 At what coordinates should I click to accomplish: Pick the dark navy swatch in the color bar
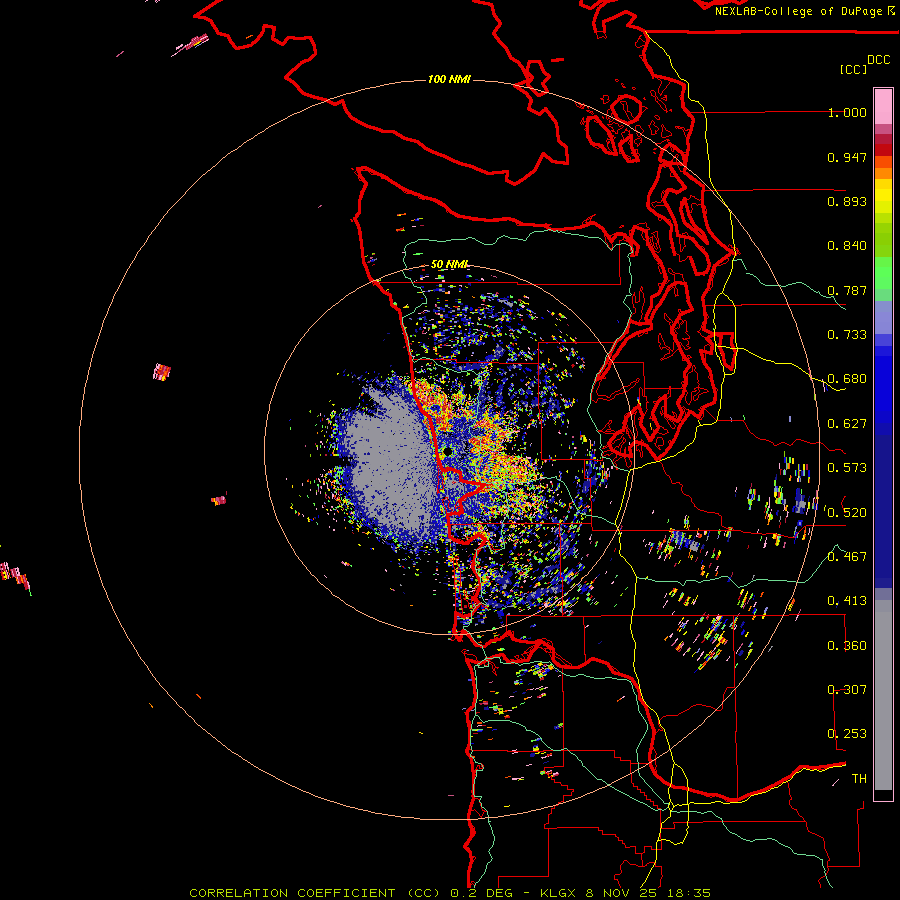point(883,505)
